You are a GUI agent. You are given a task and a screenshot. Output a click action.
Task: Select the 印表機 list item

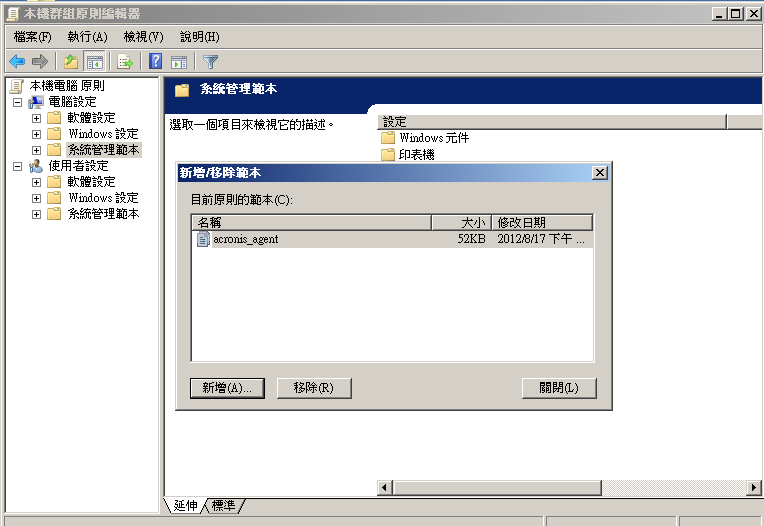coord(417,155)
